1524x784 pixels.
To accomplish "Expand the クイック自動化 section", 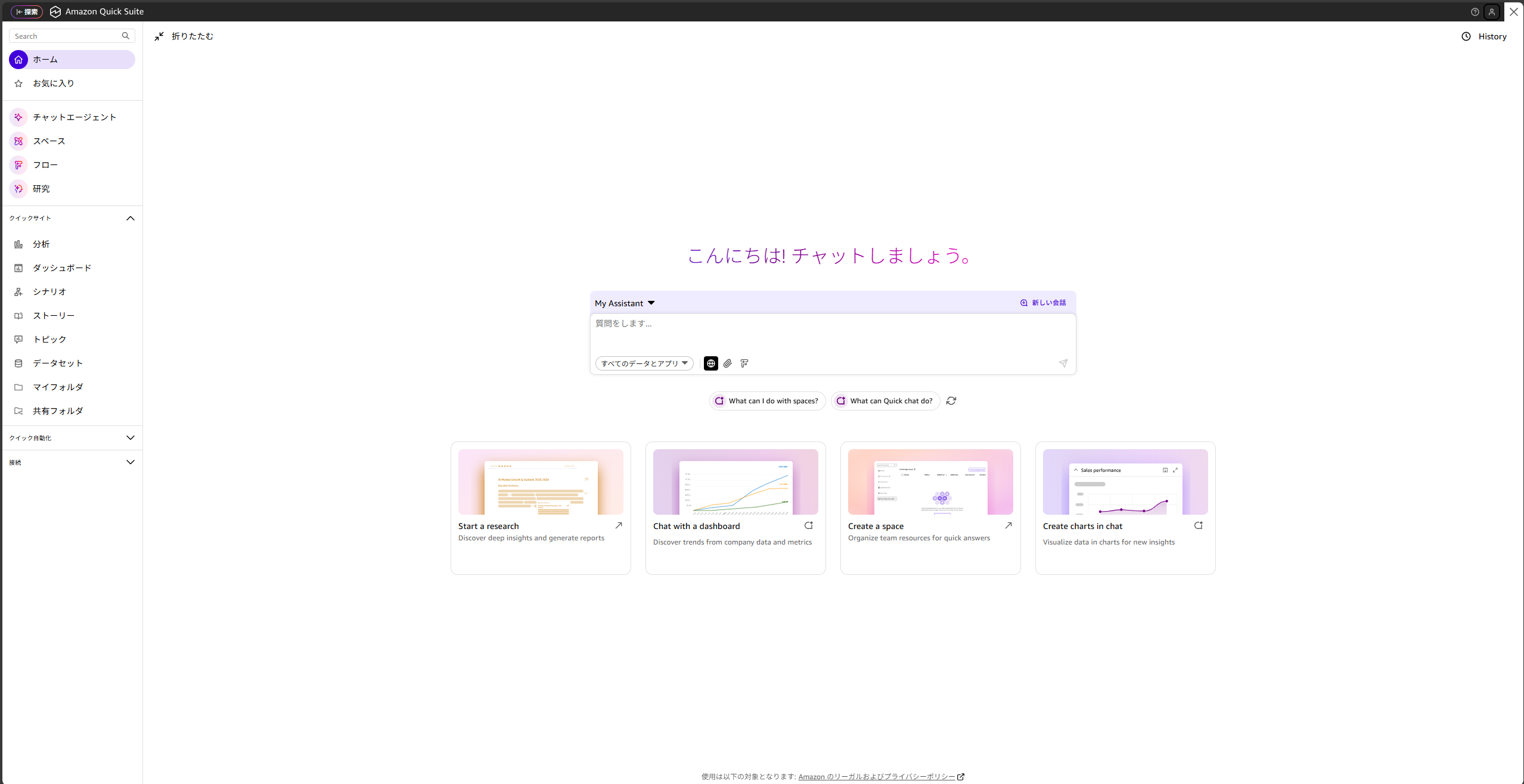I will pos(131,438).
